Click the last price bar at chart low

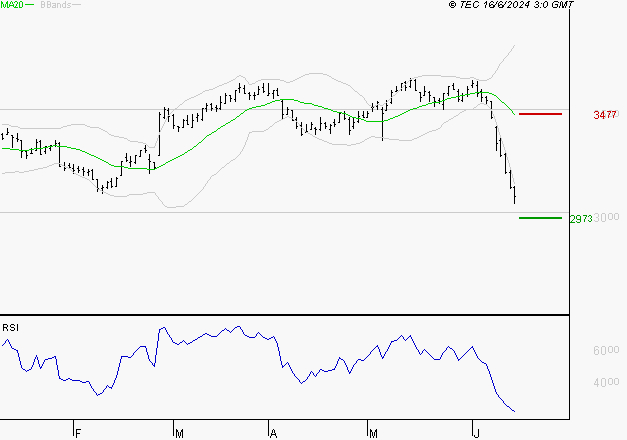pos(515,195)
